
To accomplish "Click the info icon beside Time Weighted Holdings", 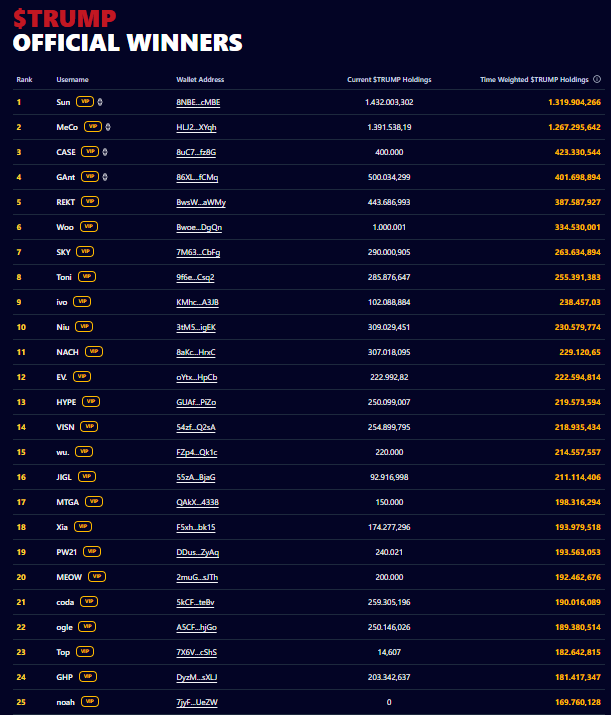I will (597, 79).
